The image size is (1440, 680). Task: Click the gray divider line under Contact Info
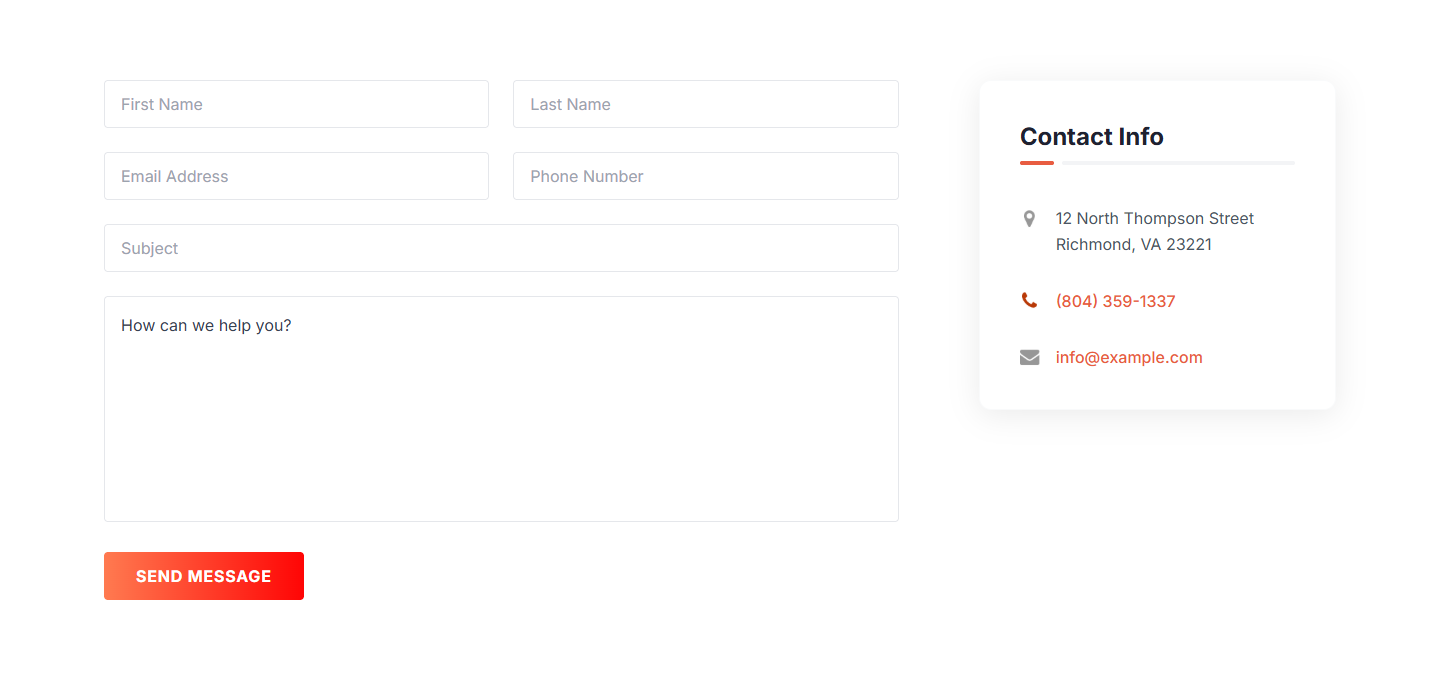point(1180,162)
